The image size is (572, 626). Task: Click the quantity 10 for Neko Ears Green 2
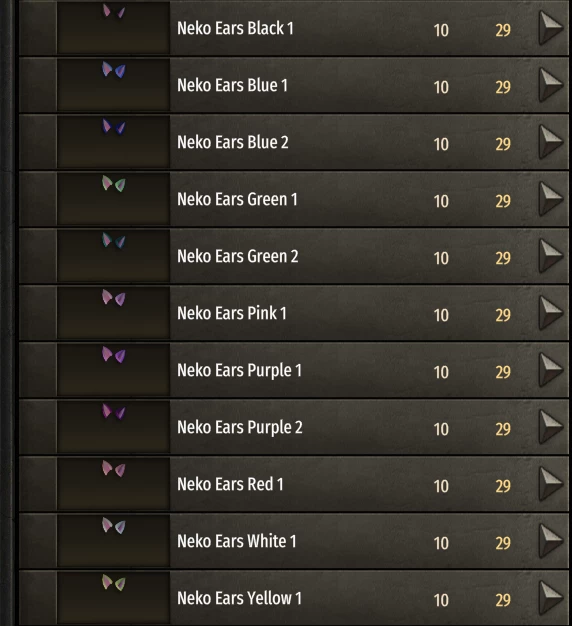point(441,258)
